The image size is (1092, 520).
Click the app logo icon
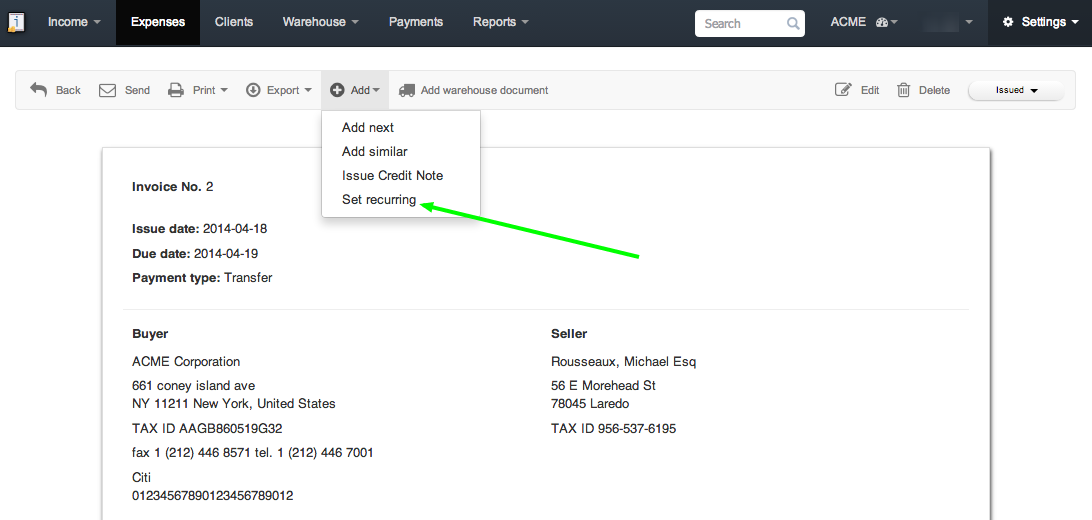coord(15,22)
